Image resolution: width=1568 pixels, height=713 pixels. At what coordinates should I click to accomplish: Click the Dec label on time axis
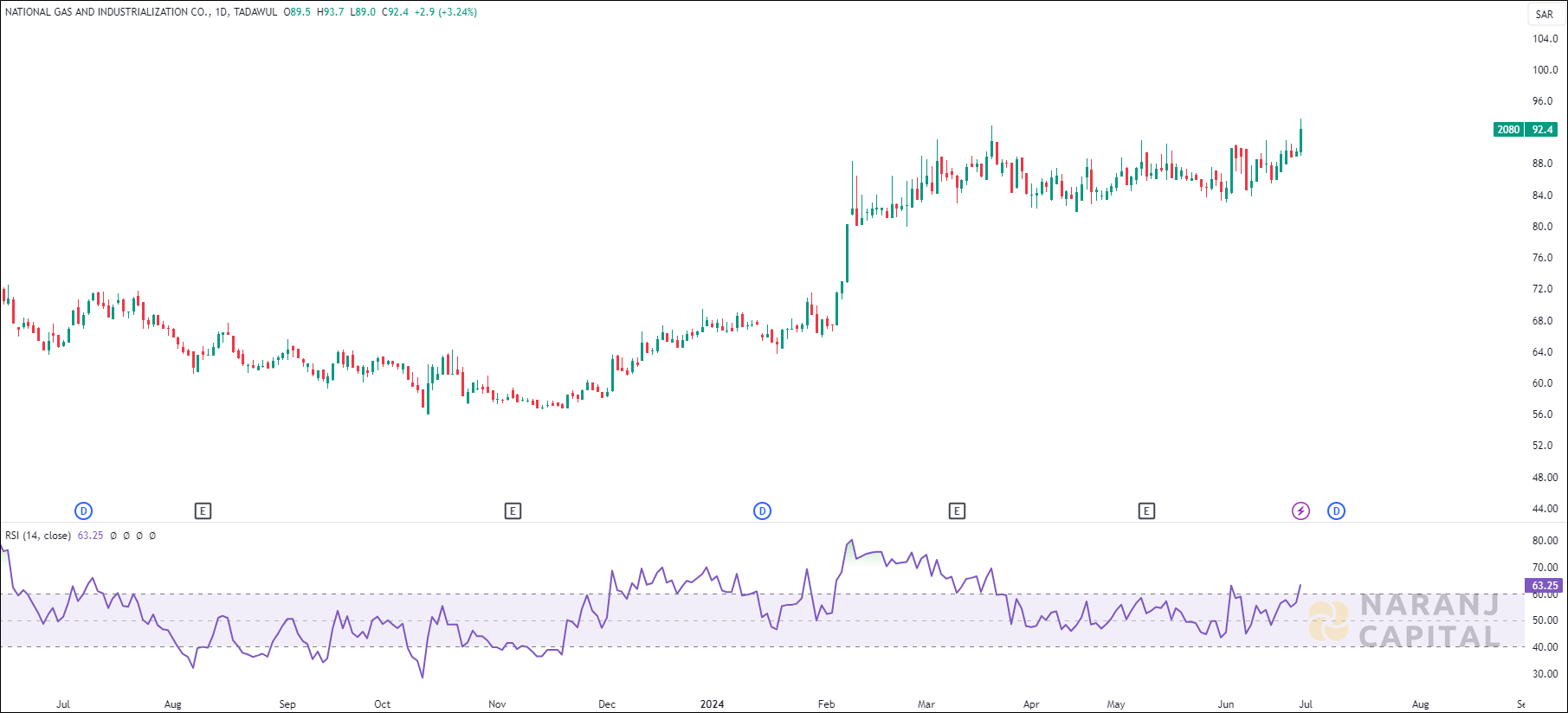pyautogui.click(x=607, y=704)
